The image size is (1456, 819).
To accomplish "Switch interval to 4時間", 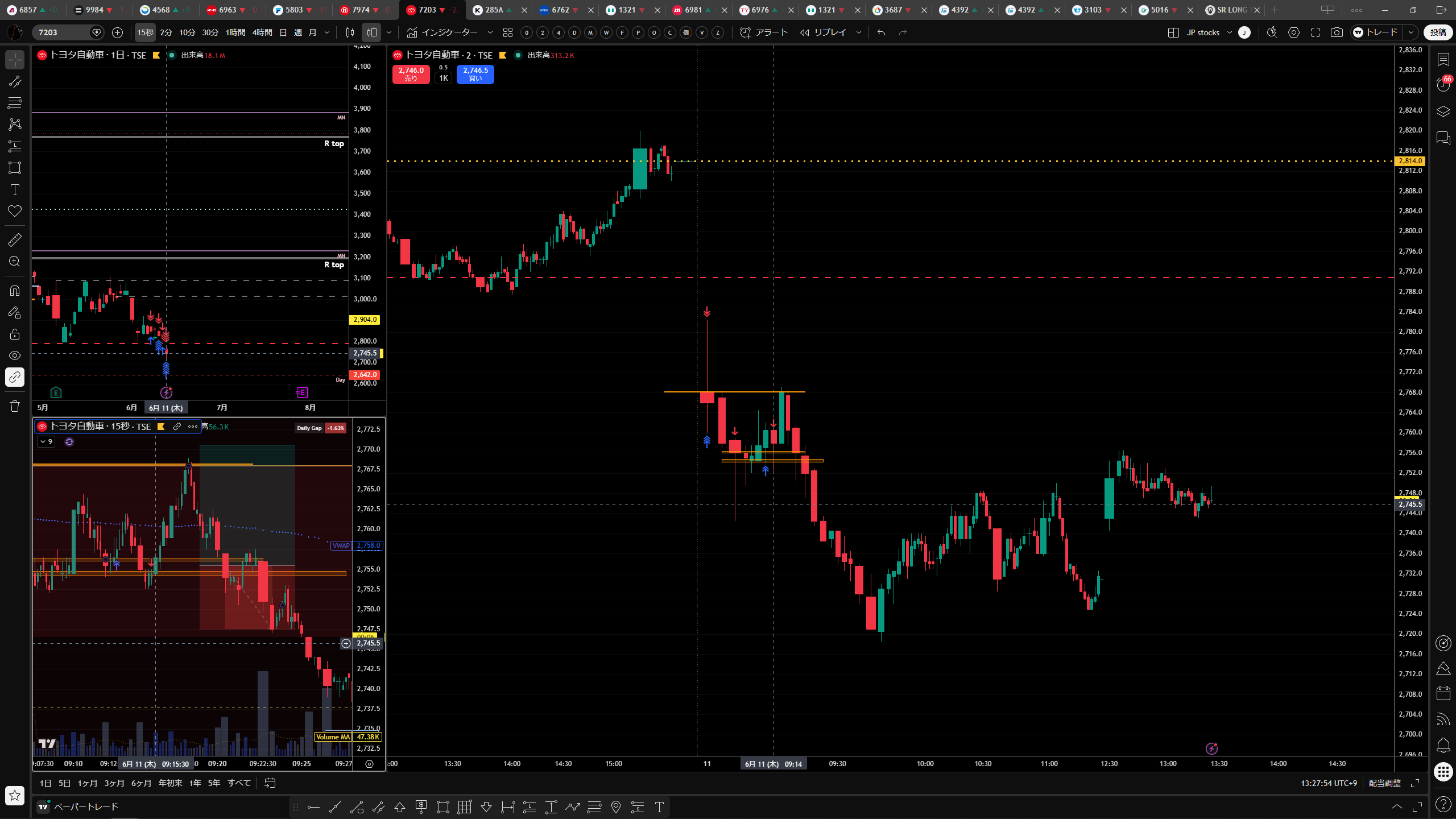I will tap(262, 32).
